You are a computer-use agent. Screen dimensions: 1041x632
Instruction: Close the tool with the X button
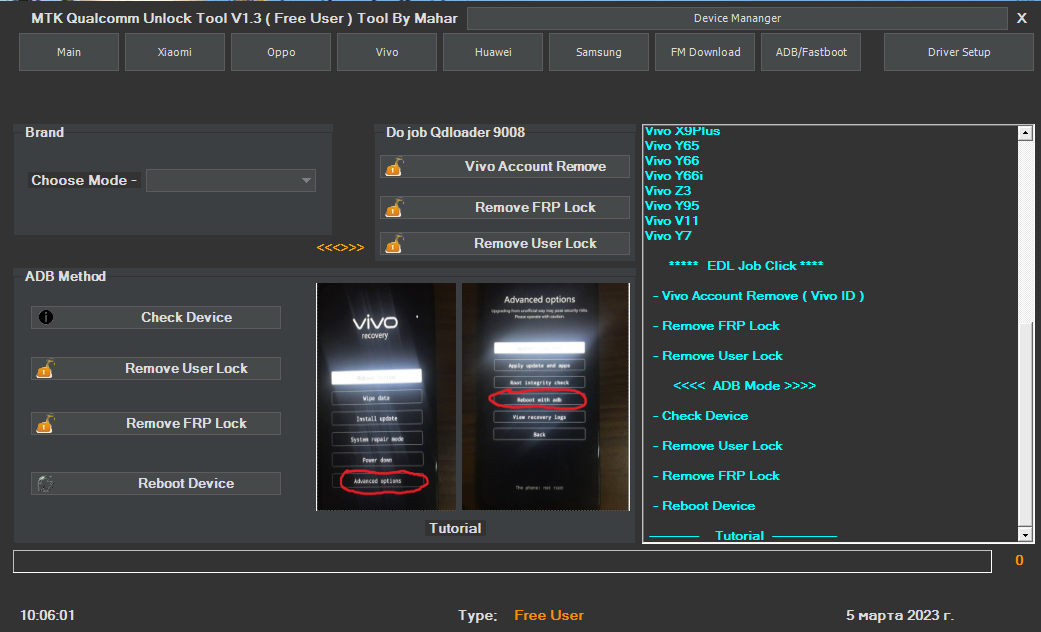point(1022,19)
